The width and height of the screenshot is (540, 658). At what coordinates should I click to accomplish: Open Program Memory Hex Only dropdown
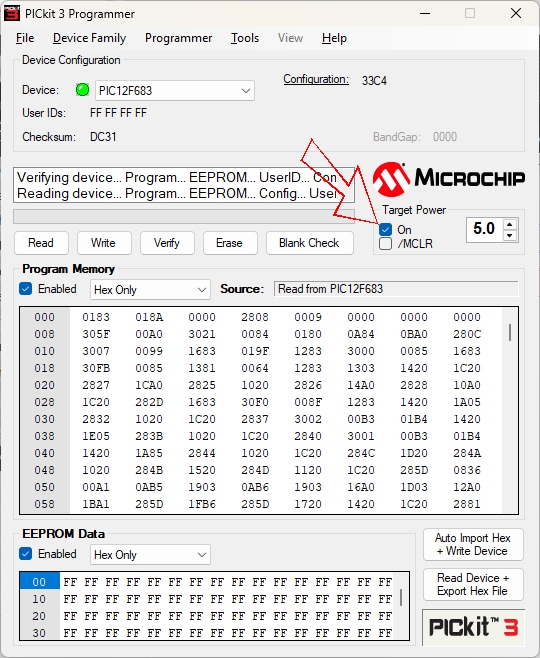click(x=150, y=290)
